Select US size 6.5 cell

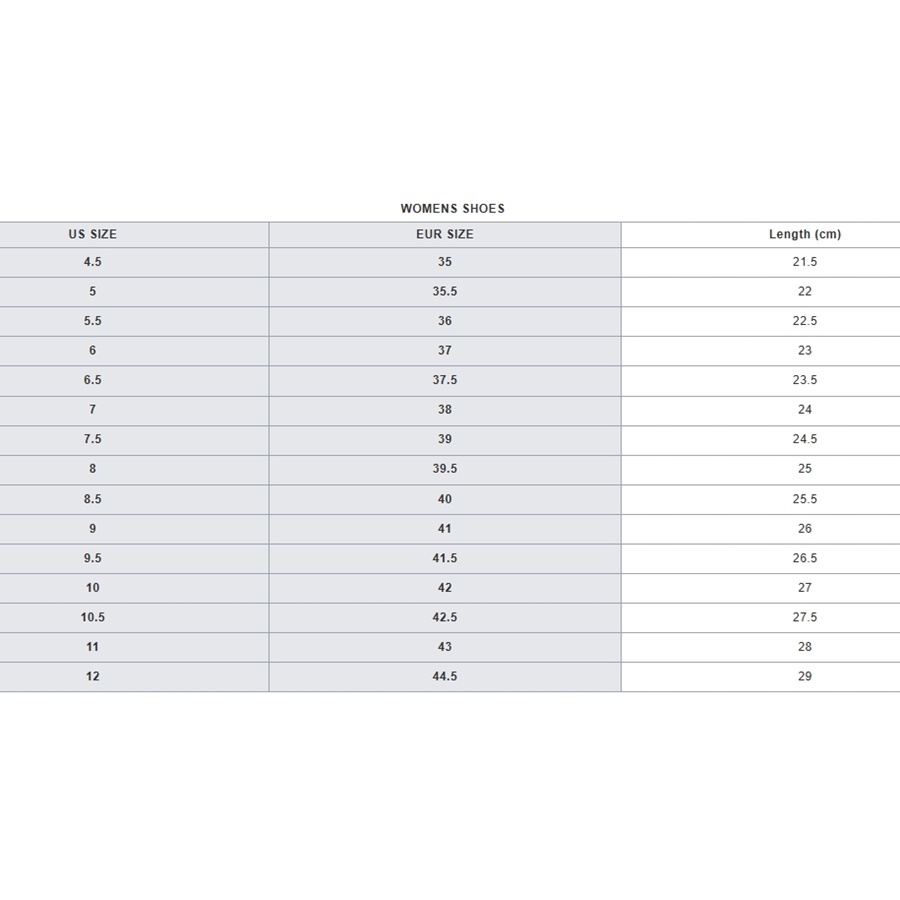(92, 380)
